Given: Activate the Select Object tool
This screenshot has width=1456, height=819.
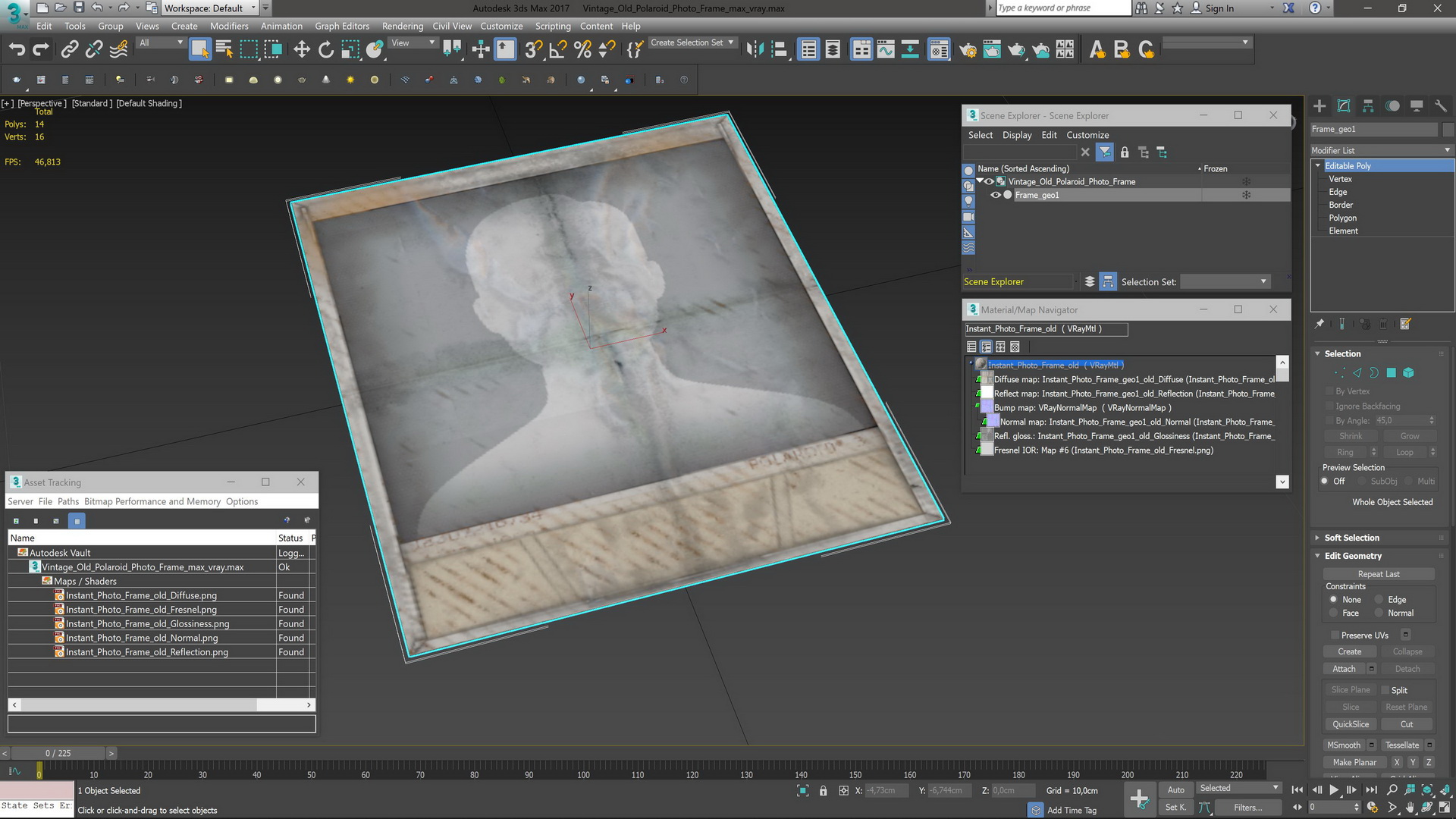Looking at the screenshot, I should 199,50.
